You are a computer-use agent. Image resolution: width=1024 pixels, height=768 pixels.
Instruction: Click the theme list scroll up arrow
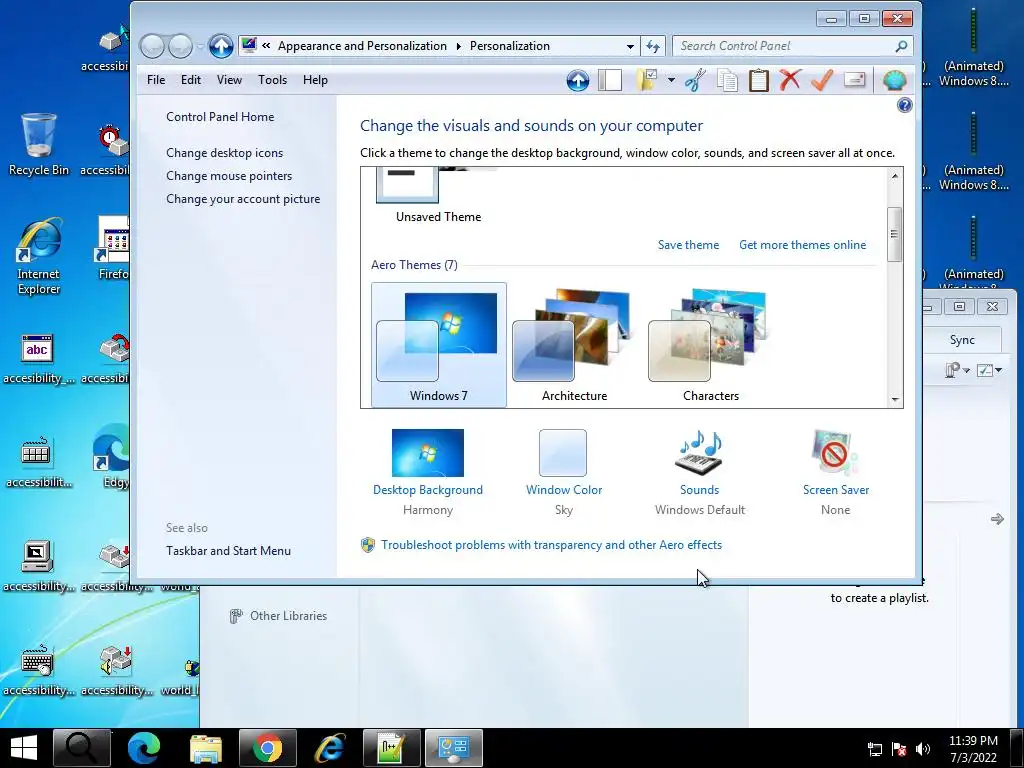tap(895, 176)
